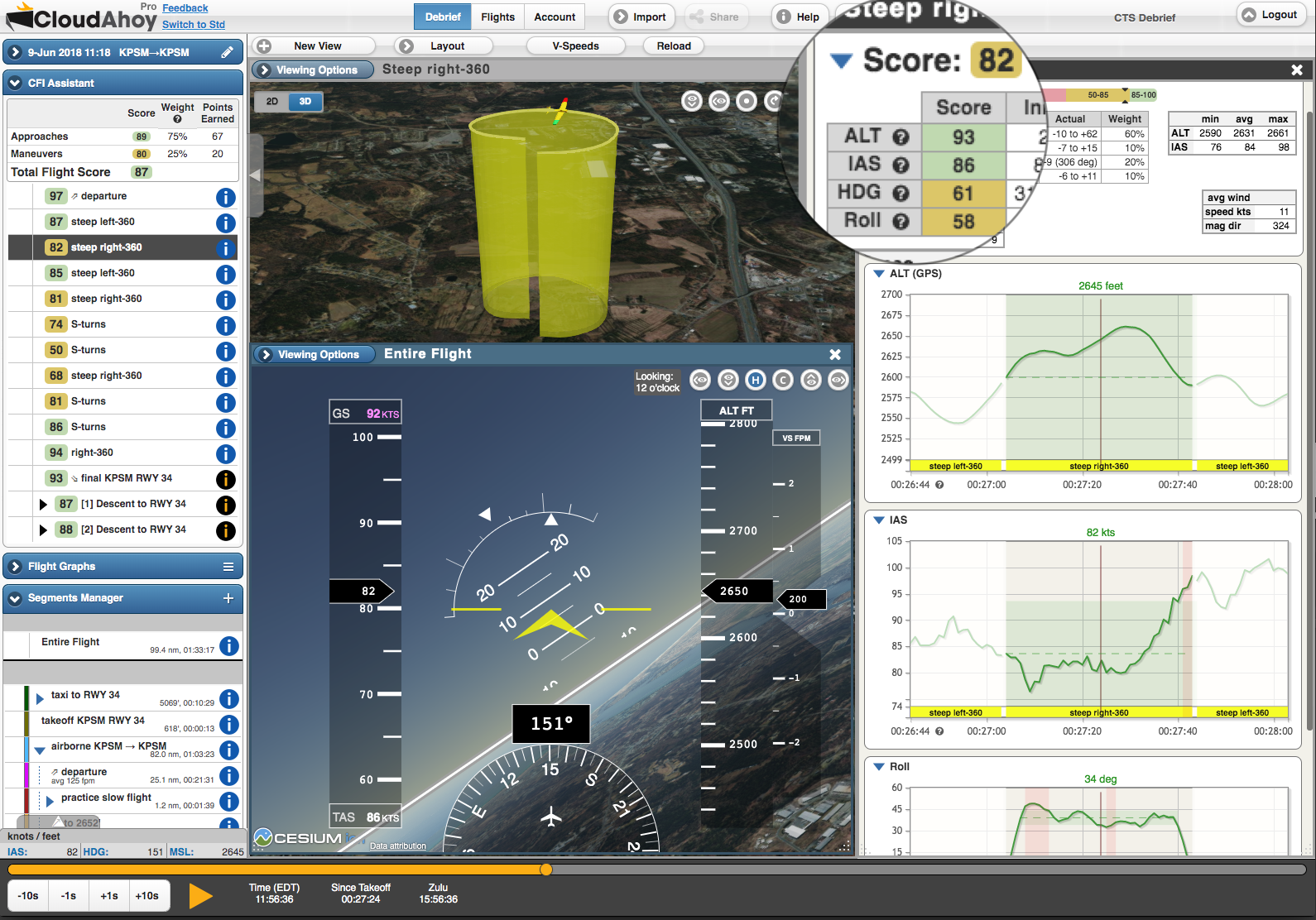Click the Logout button

pyautogui.click(x=1270, y=15)
